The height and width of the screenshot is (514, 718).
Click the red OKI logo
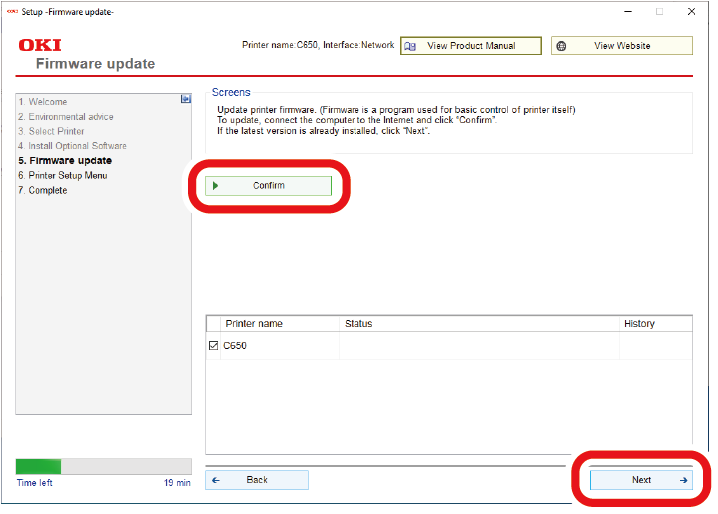click(x=40, y=46)
